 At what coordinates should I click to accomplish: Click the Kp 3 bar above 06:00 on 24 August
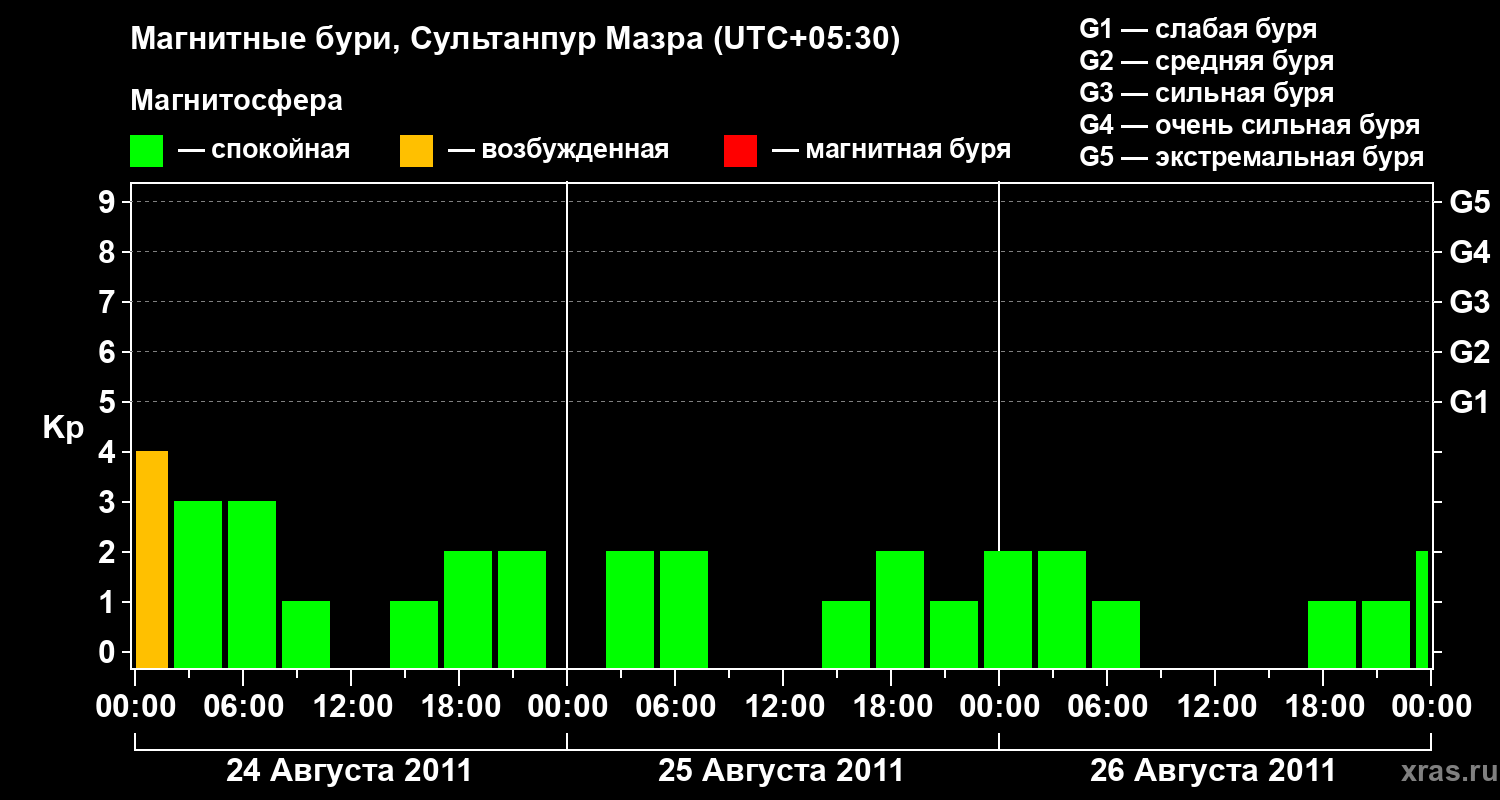tap(252, 585)
